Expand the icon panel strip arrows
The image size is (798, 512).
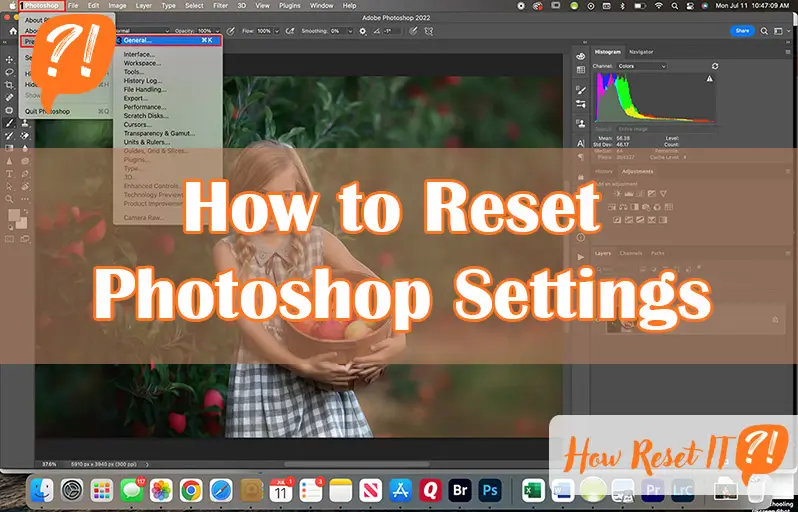point(585,43)
